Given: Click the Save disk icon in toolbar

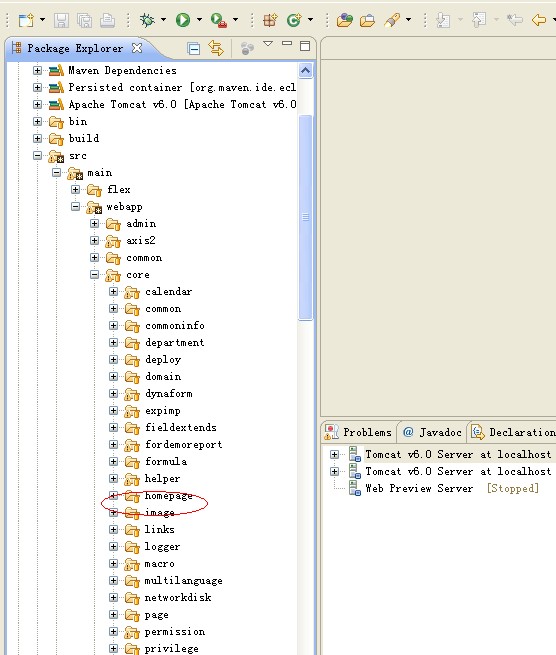Looking at the screenshot, I should 61,20.
